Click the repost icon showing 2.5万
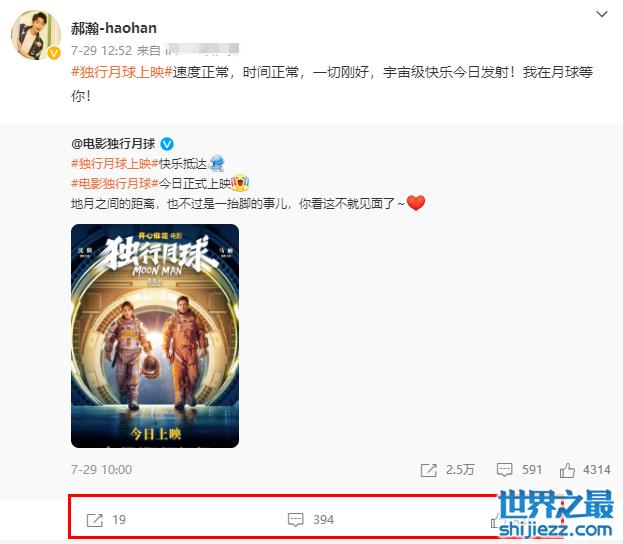 428,470
